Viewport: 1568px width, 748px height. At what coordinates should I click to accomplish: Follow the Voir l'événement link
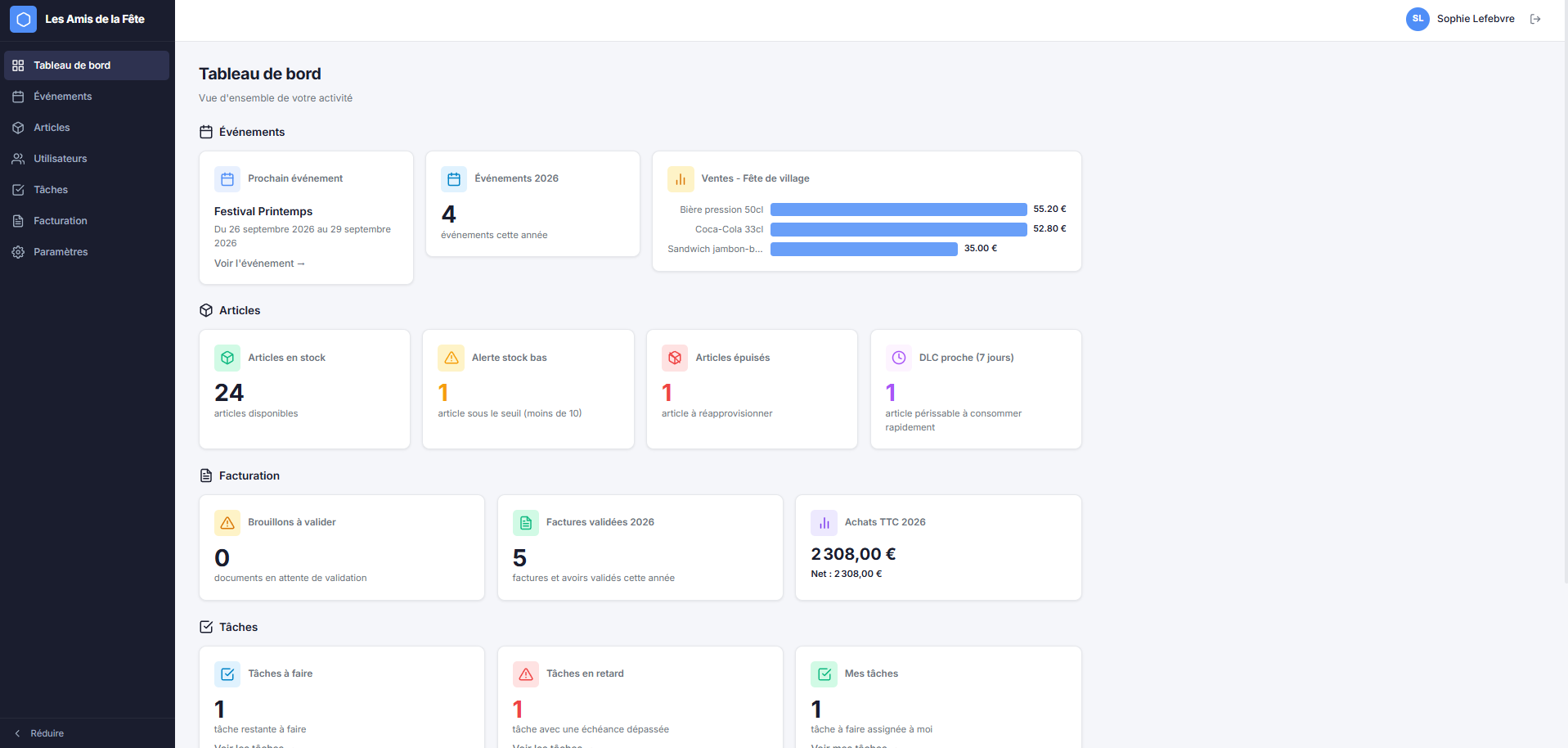pos(259,264)
